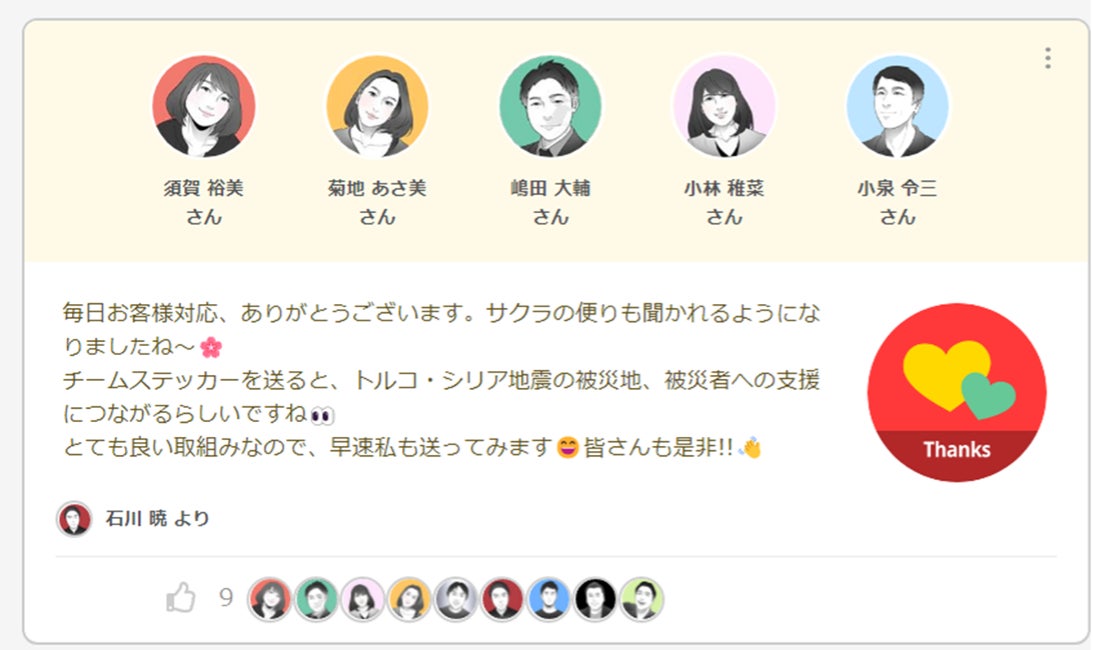Select sixth liker's dark red avatar

point(502,599)
